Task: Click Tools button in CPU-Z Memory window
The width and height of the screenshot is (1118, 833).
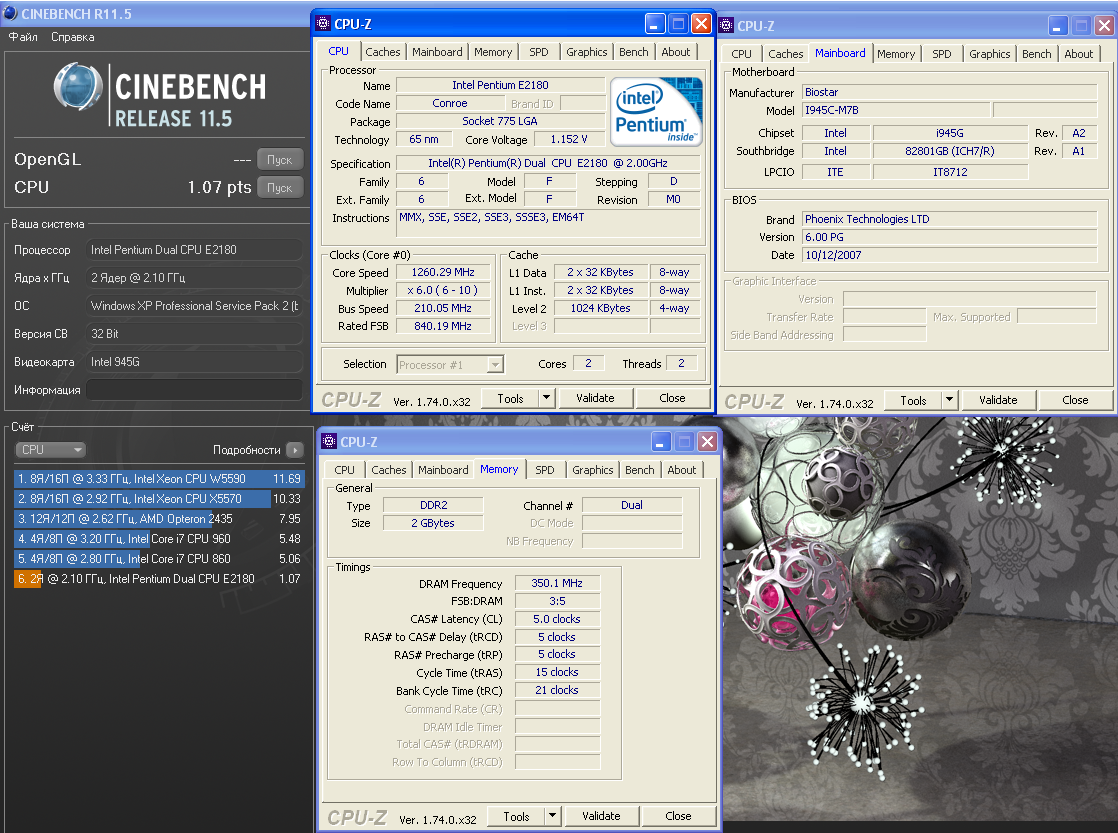Action: [516, 816]
